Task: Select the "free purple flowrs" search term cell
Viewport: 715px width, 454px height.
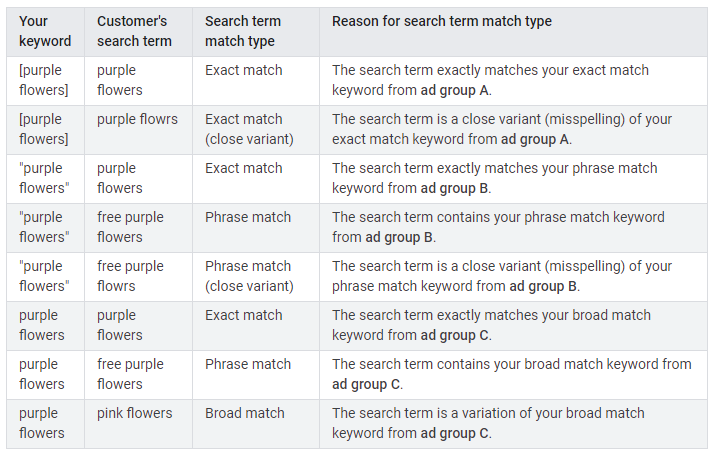Action: (x=130, y=276)
